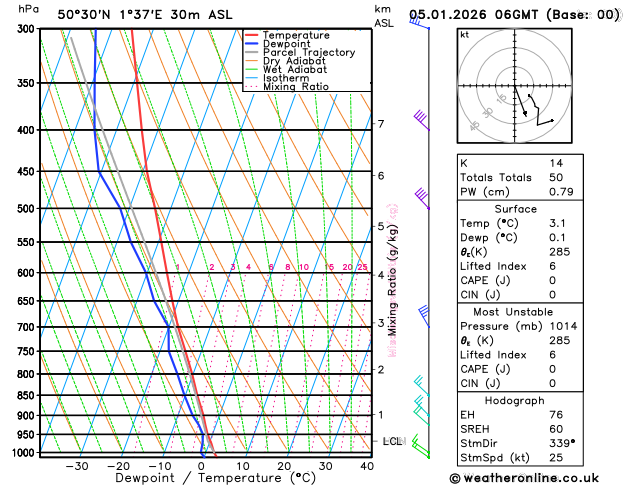Click the blue wind barb at 300 hPa
The height and width of the screenshot is (486, 629).
(419, 21)
